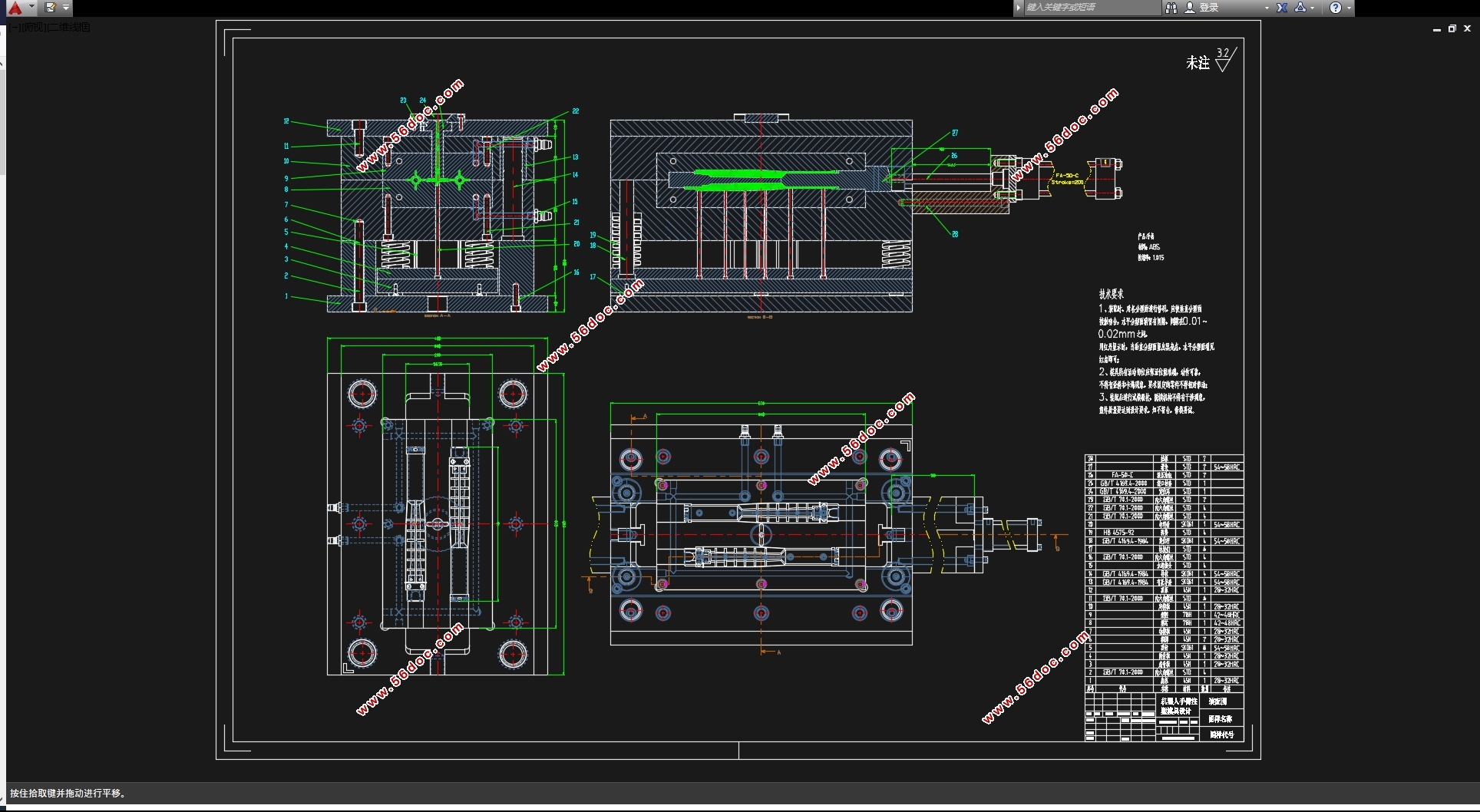Open the application menu dropdown arrow

pos(31,7)
